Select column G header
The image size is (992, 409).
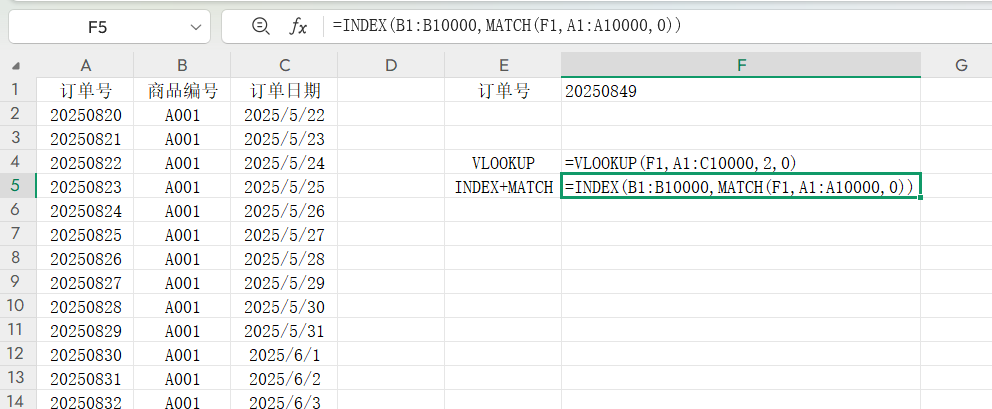(960, 66)
